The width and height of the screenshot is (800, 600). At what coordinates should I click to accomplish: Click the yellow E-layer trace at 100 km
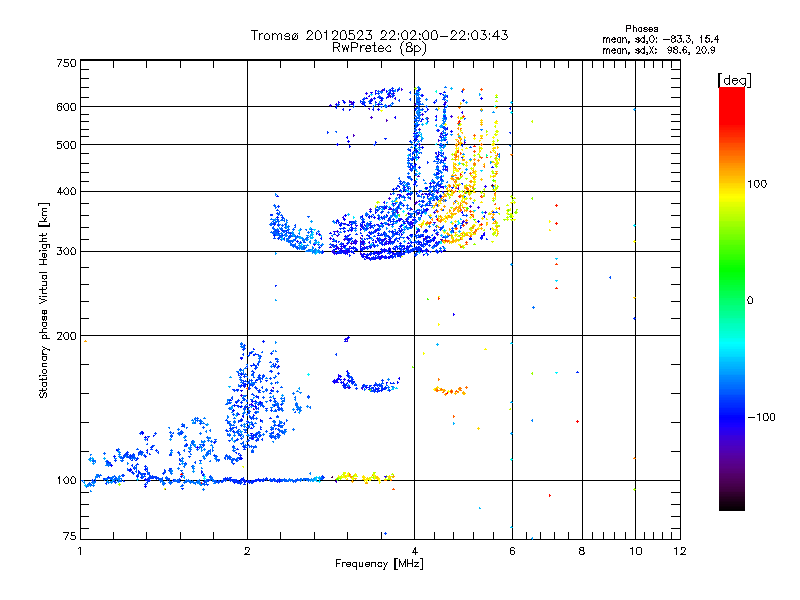click(364, 477)
